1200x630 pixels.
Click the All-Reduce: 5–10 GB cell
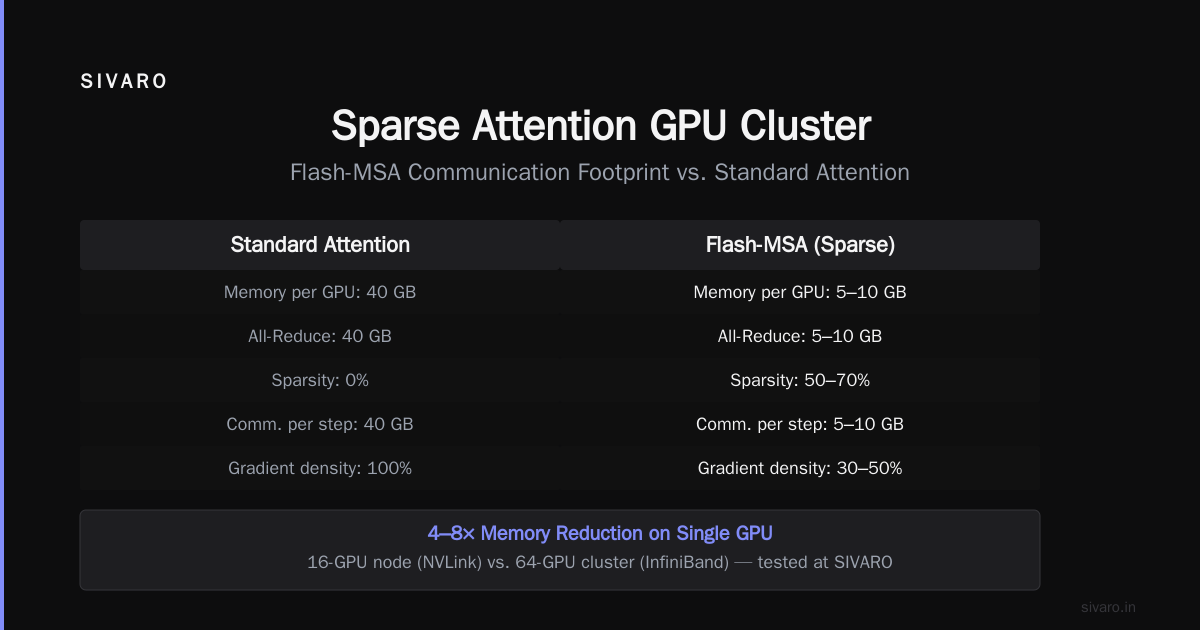pyautogui.click(x=800, y=336)
